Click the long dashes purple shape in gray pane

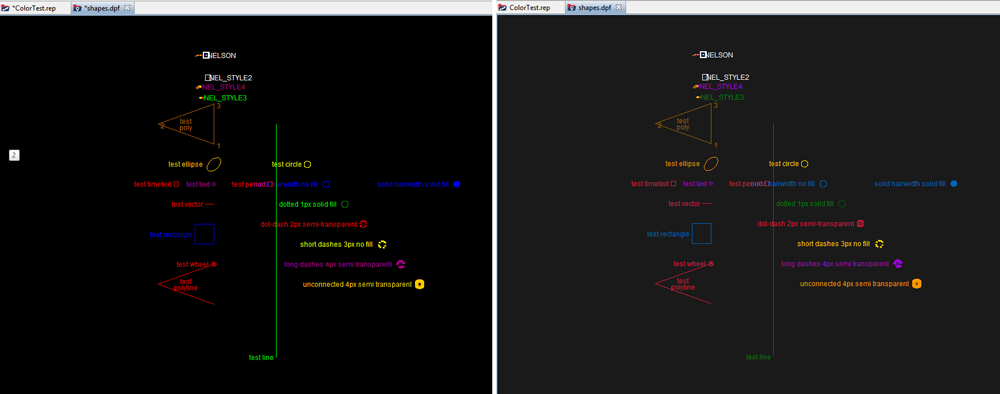point(898,263)
